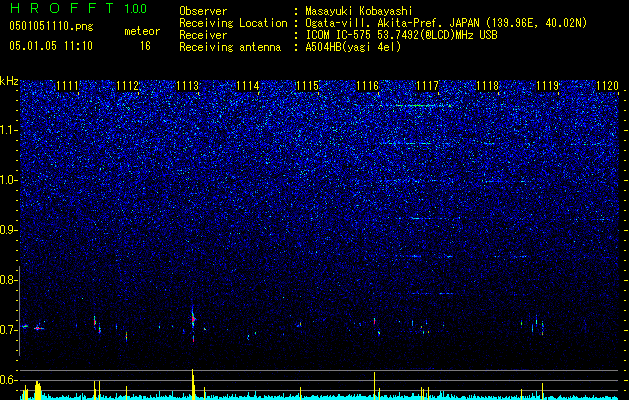Click the Receiving Location label
This screenshot has height=400, width=629.
point(233,23)
